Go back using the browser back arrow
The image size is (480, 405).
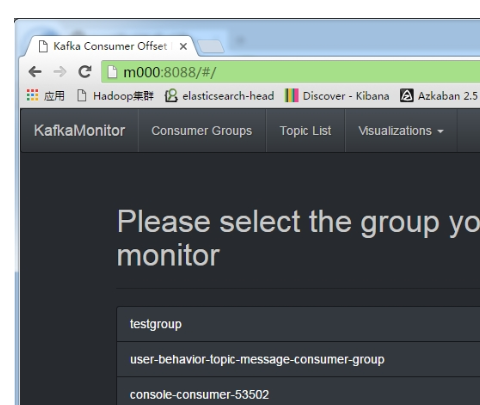tap(35, 72)
